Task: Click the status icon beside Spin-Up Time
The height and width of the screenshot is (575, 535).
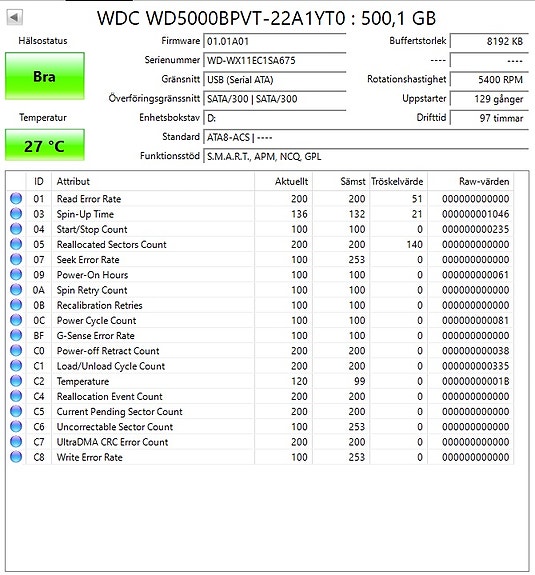Action: 16,214
